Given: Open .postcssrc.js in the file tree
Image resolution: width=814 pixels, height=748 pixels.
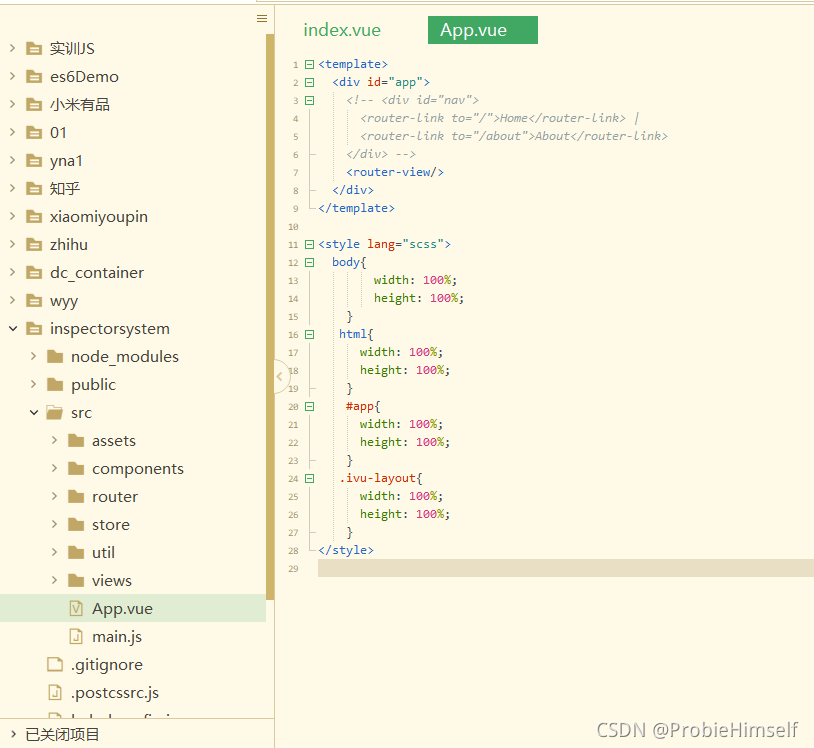Looking at the screenshot, I should click(115, 693).
